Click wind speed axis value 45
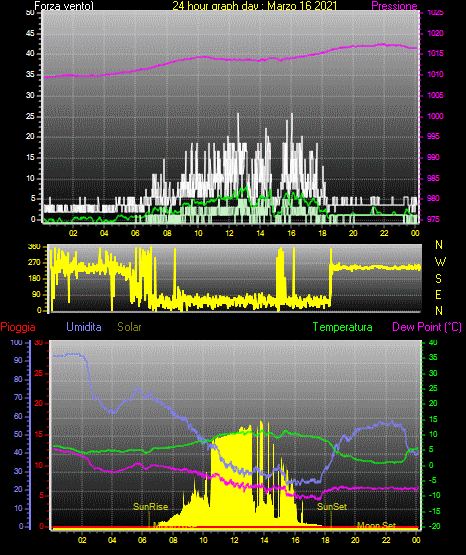The height and width of the screenshot is (555, 466). [x=30, y=33]
